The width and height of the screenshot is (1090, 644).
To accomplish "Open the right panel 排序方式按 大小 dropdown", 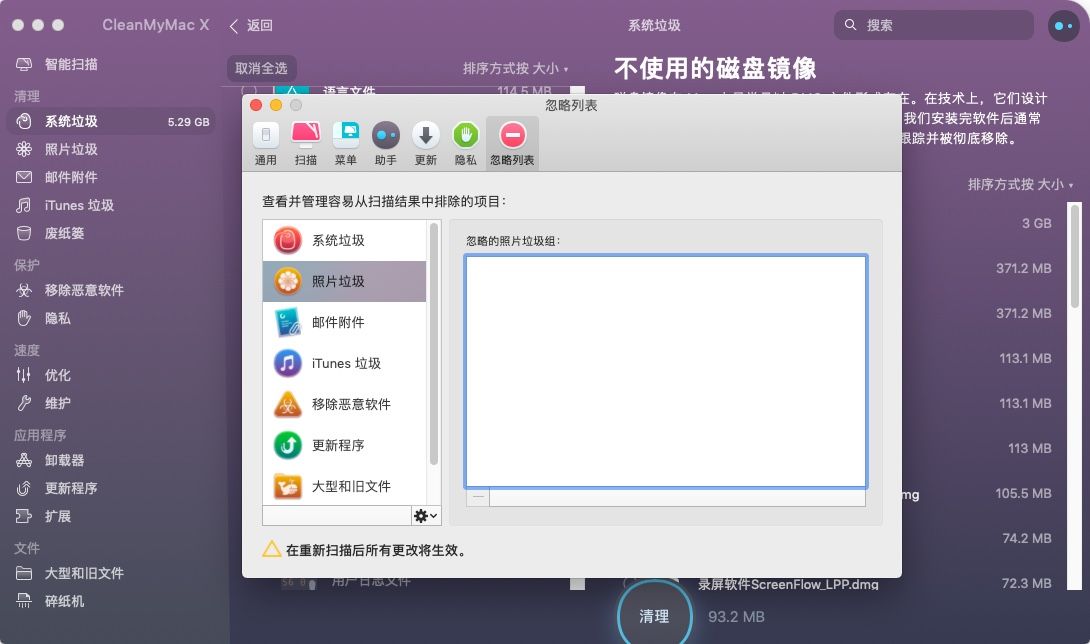I will click(x=1020, y=184).
